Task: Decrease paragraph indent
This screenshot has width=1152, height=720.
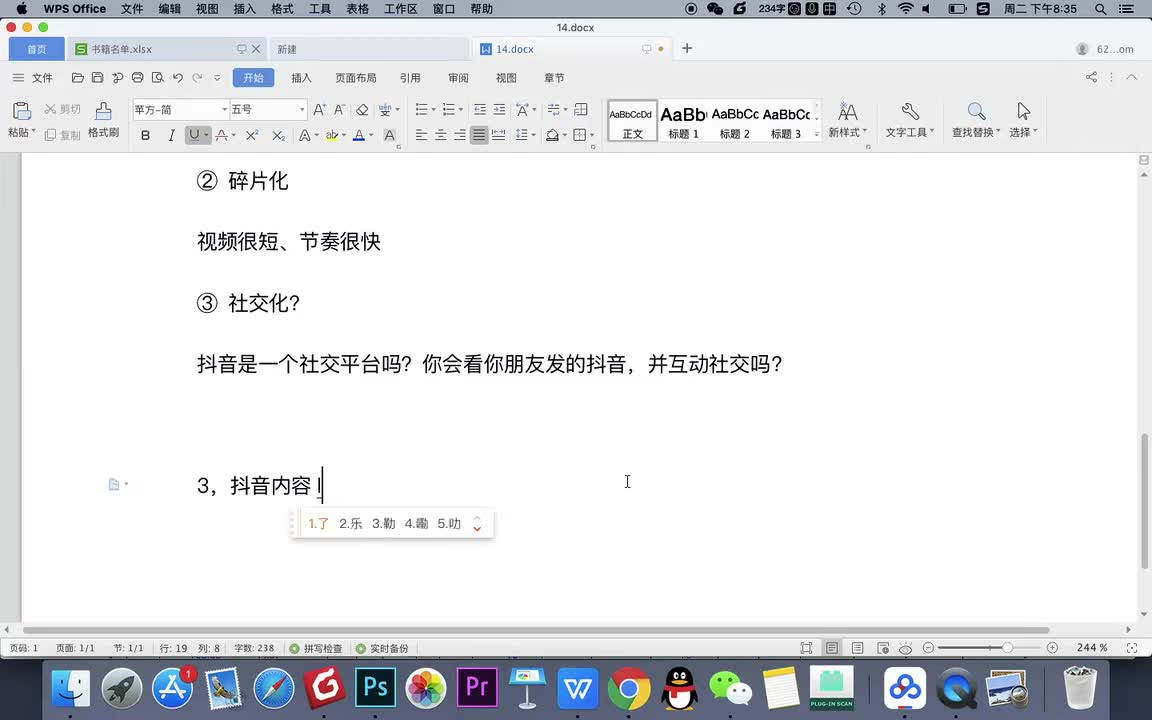Action: click(480, 109)
